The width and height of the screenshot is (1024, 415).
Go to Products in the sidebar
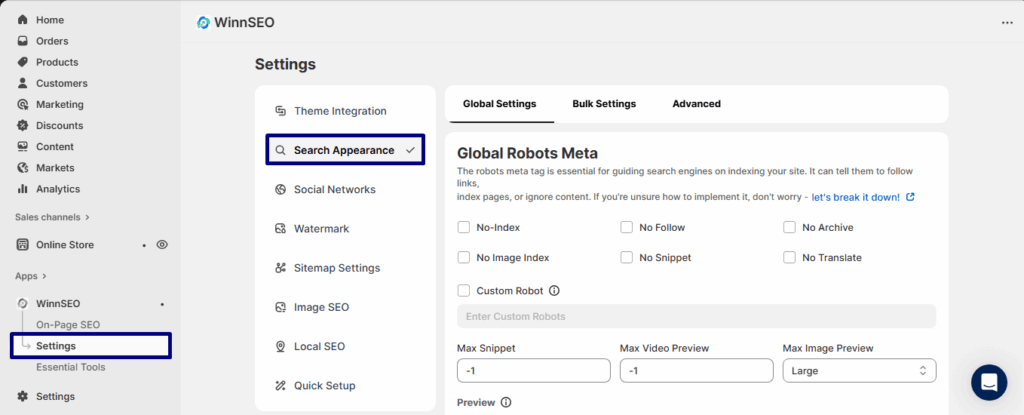point(57,62)
